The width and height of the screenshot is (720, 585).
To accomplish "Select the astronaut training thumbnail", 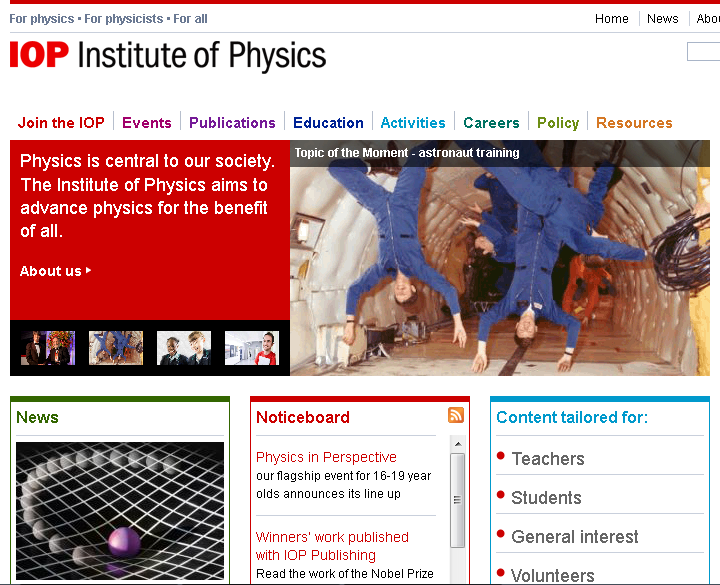I will (x=116, y=348).
